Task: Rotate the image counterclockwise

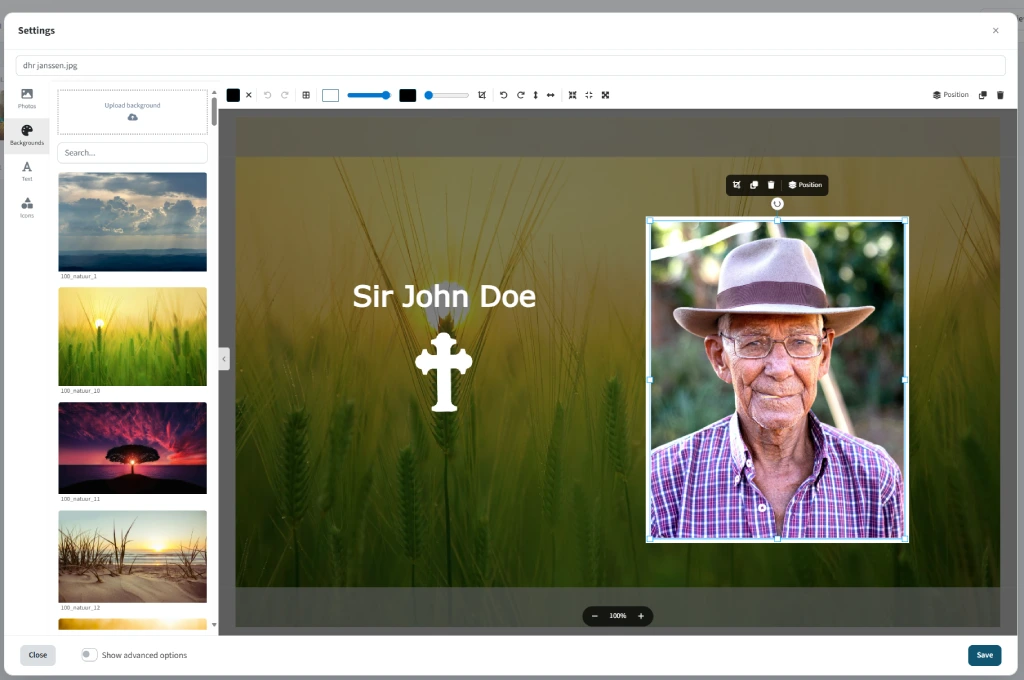Action: click(504, 95)
